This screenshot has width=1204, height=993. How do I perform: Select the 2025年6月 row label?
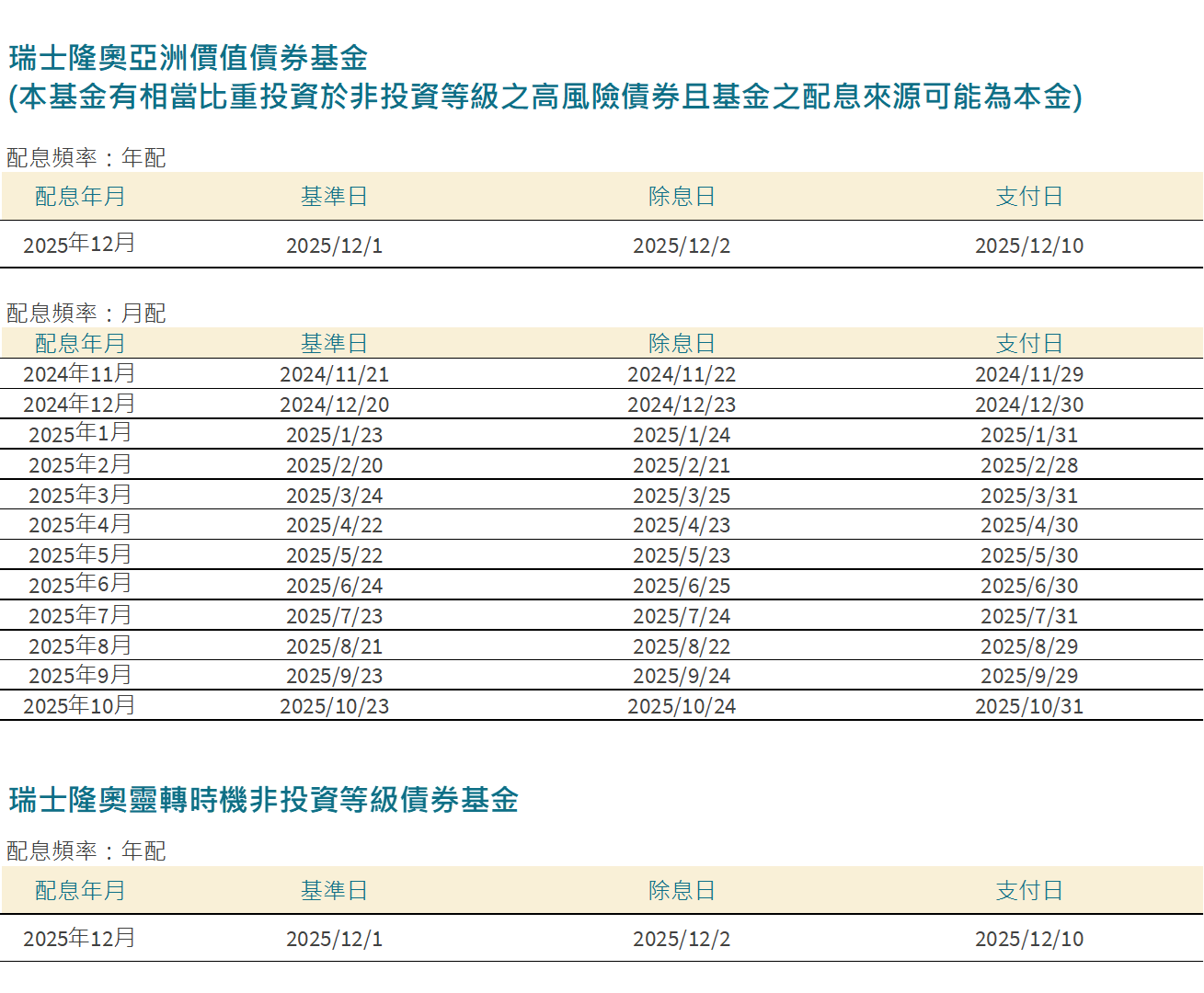tap(79, 585)
